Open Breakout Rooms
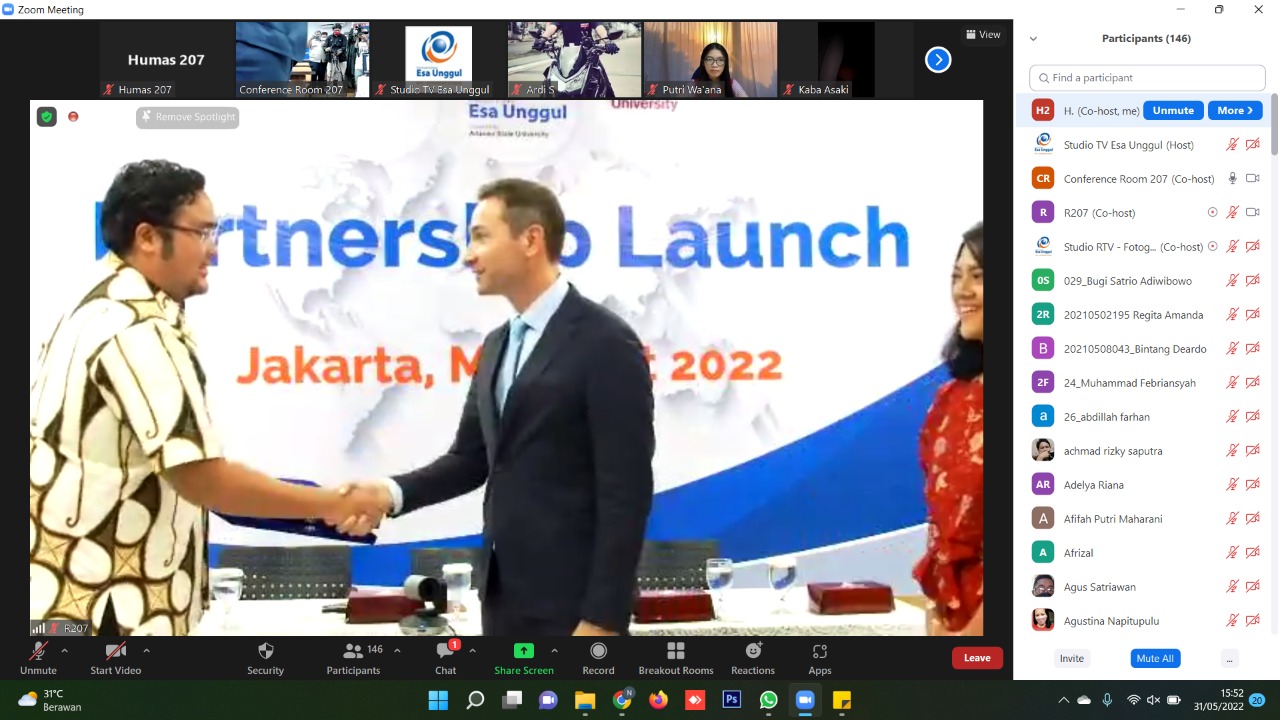 [676, 658]
